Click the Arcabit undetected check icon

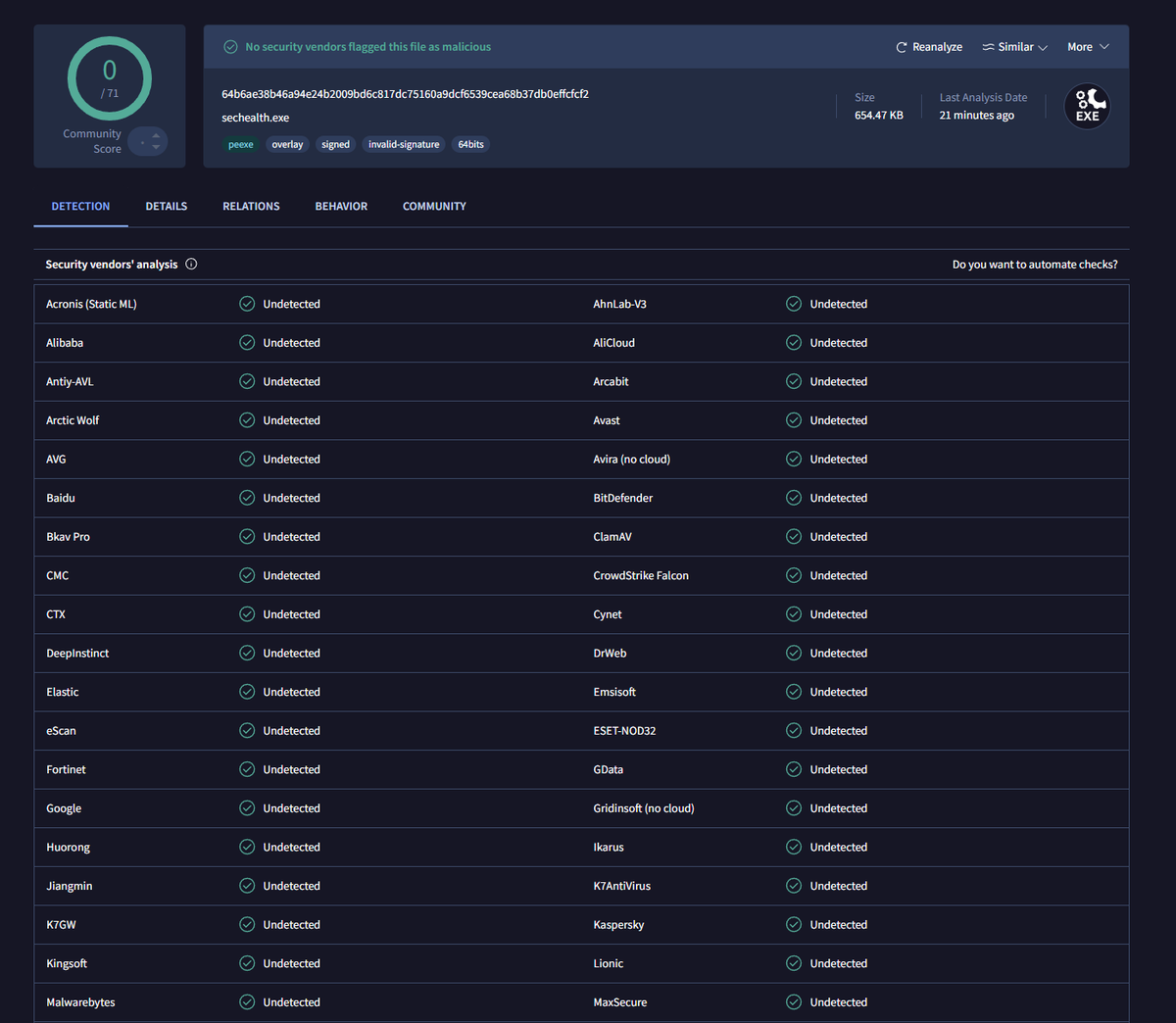794,381
